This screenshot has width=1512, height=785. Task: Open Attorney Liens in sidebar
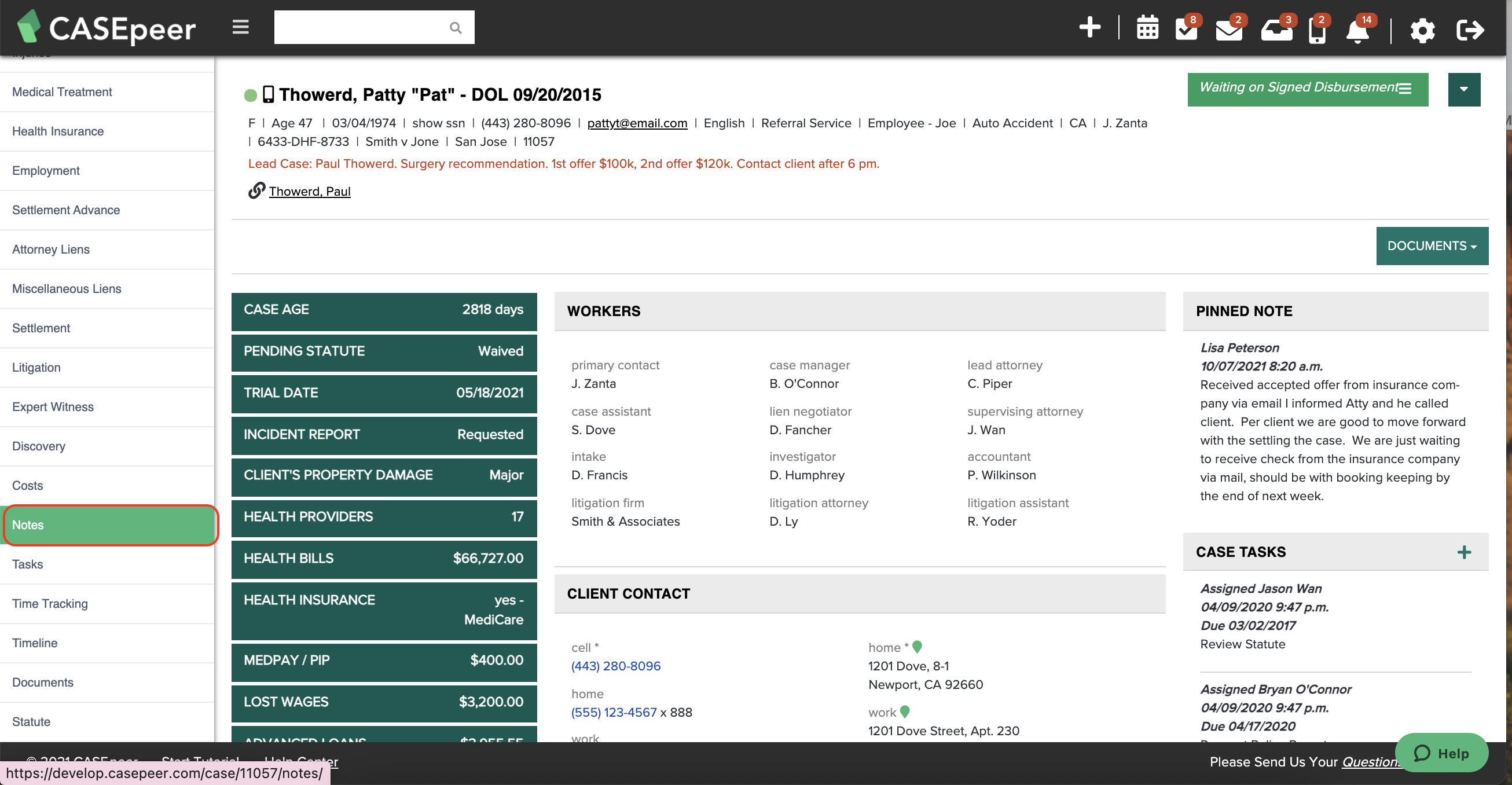click(107, 249)
